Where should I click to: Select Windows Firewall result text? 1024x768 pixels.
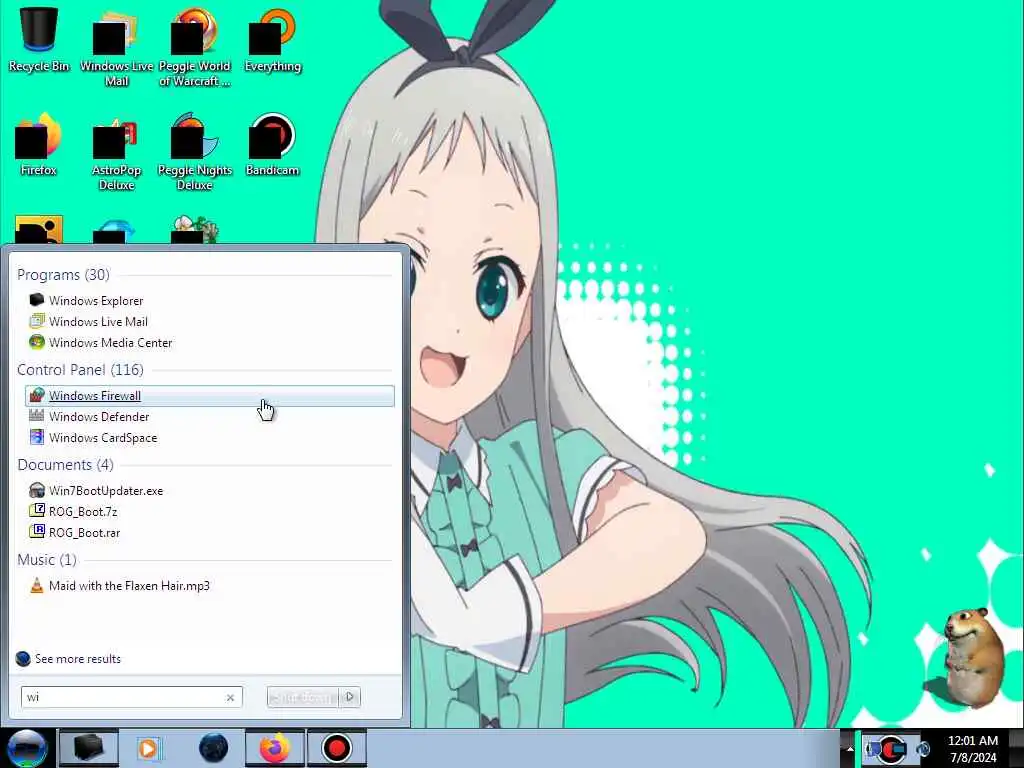pyautogui.click(x=95, y=396)
